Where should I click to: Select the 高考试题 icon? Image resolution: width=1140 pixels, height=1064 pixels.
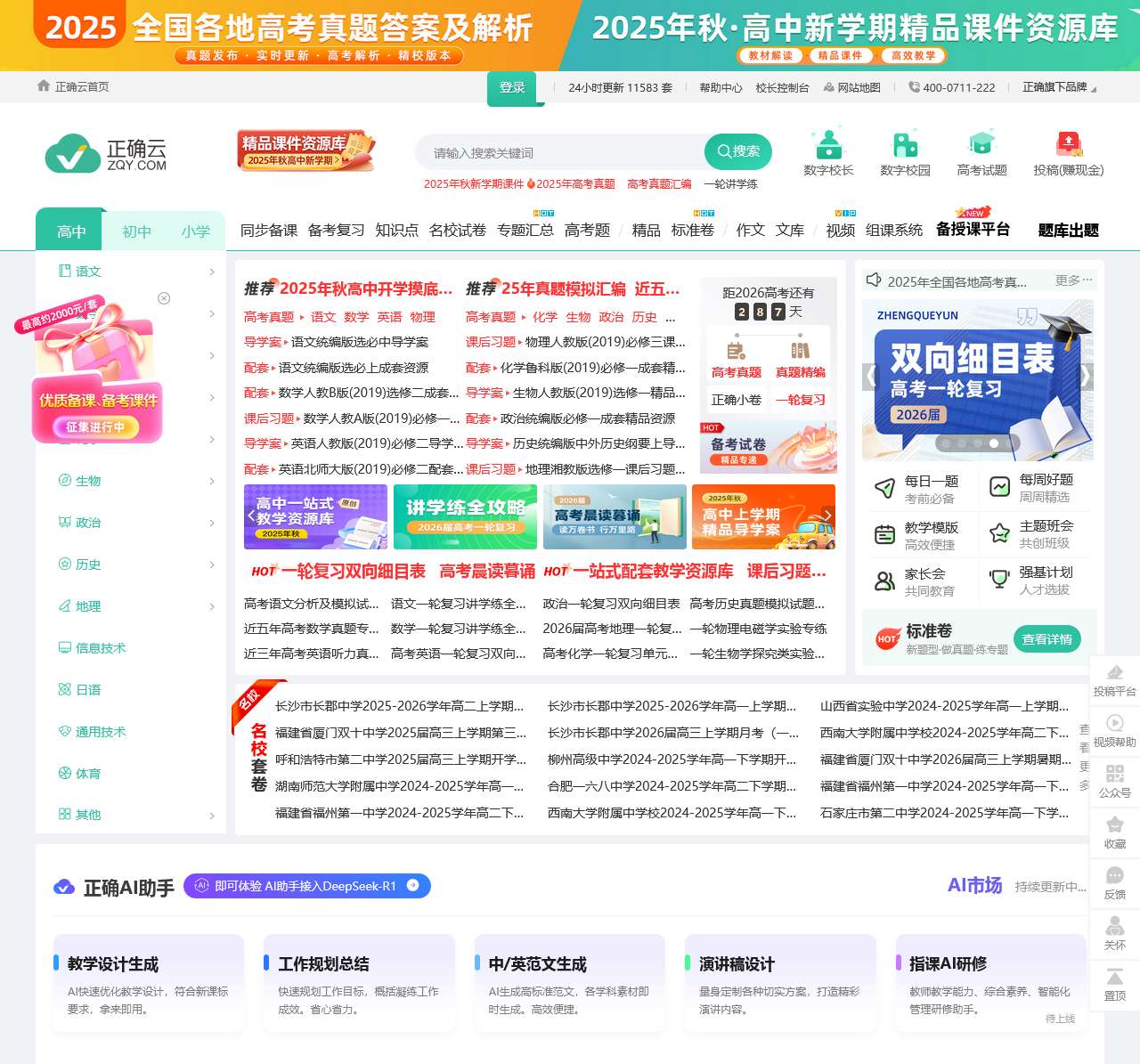pos(982,151)
